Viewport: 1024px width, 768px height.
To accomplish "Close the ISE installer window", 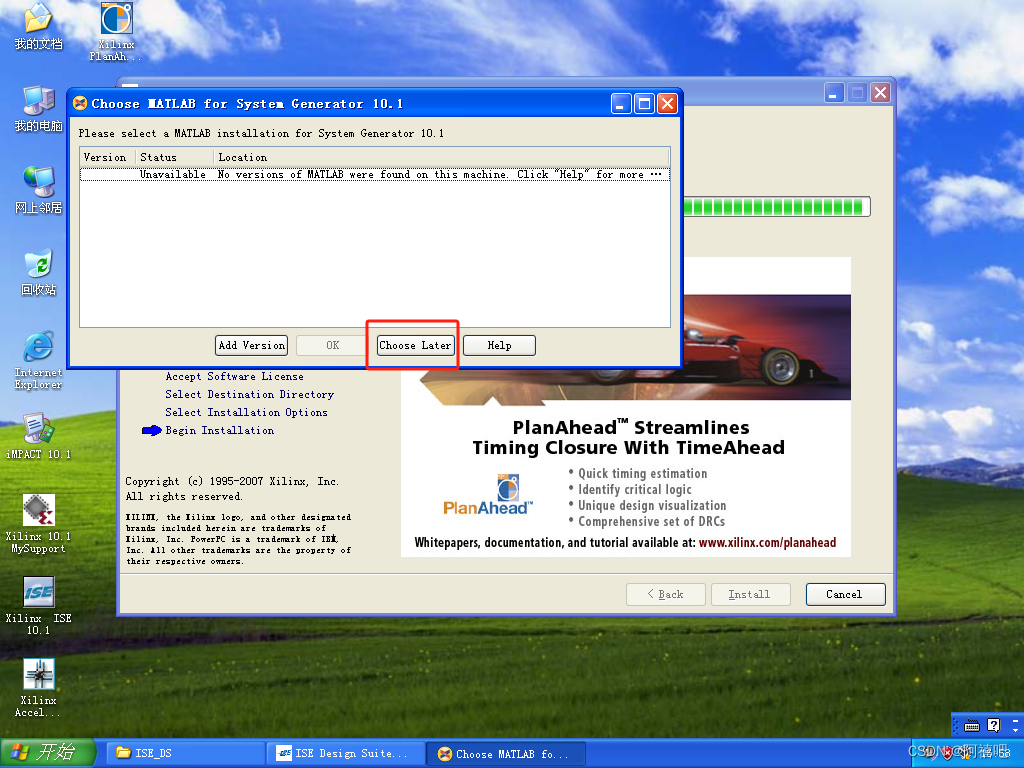I will pyautogui.click(x=880, y=93).
